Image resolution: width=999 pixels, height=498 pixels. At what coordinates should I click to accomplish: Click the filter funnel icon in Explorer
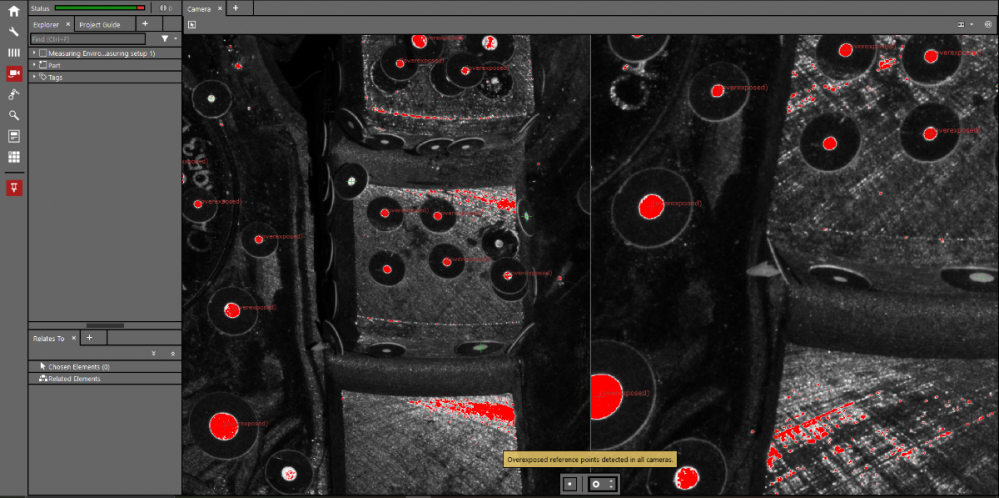tap(165, 39)
